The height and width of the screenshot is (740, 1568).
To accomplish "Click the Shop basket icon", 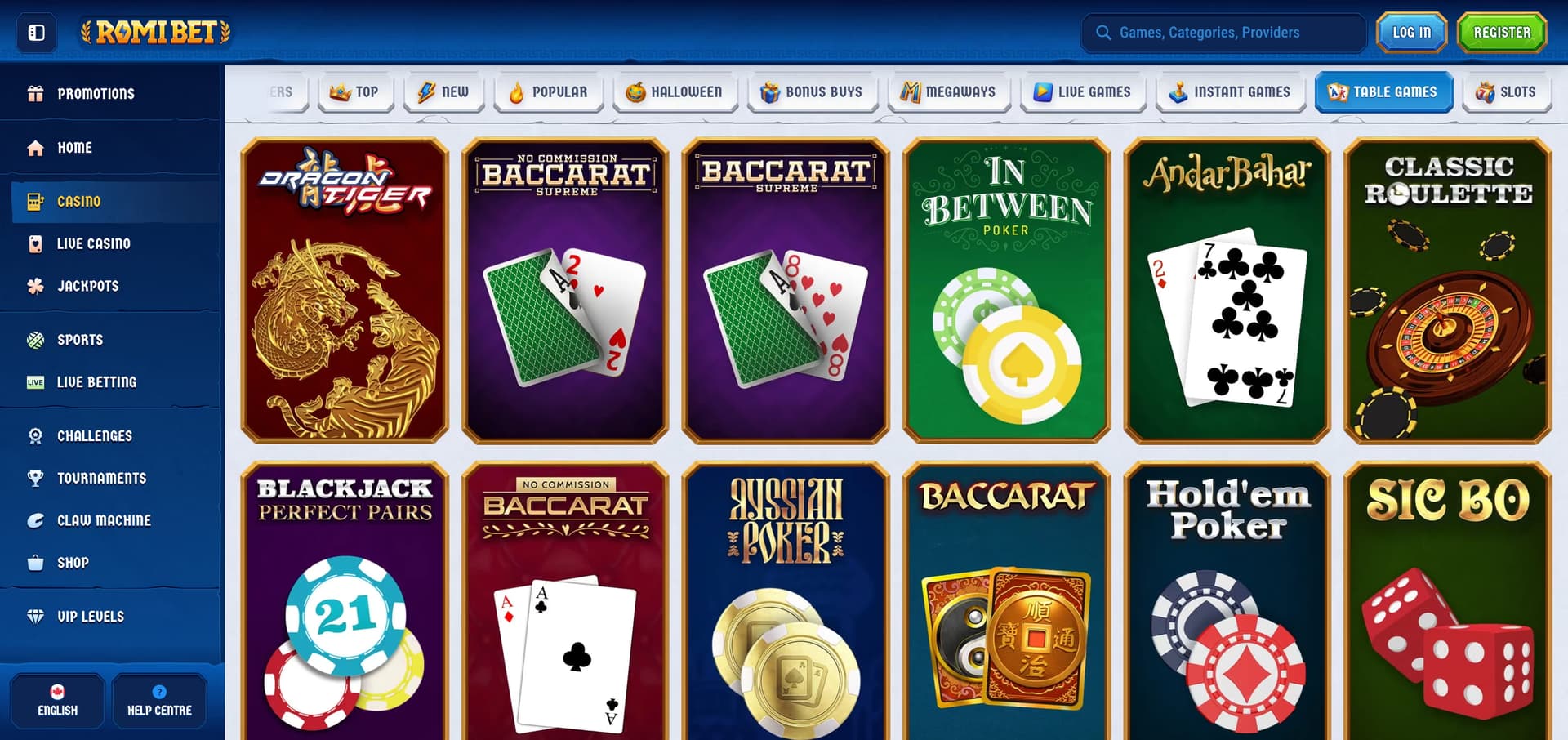I will pos(35,563).
